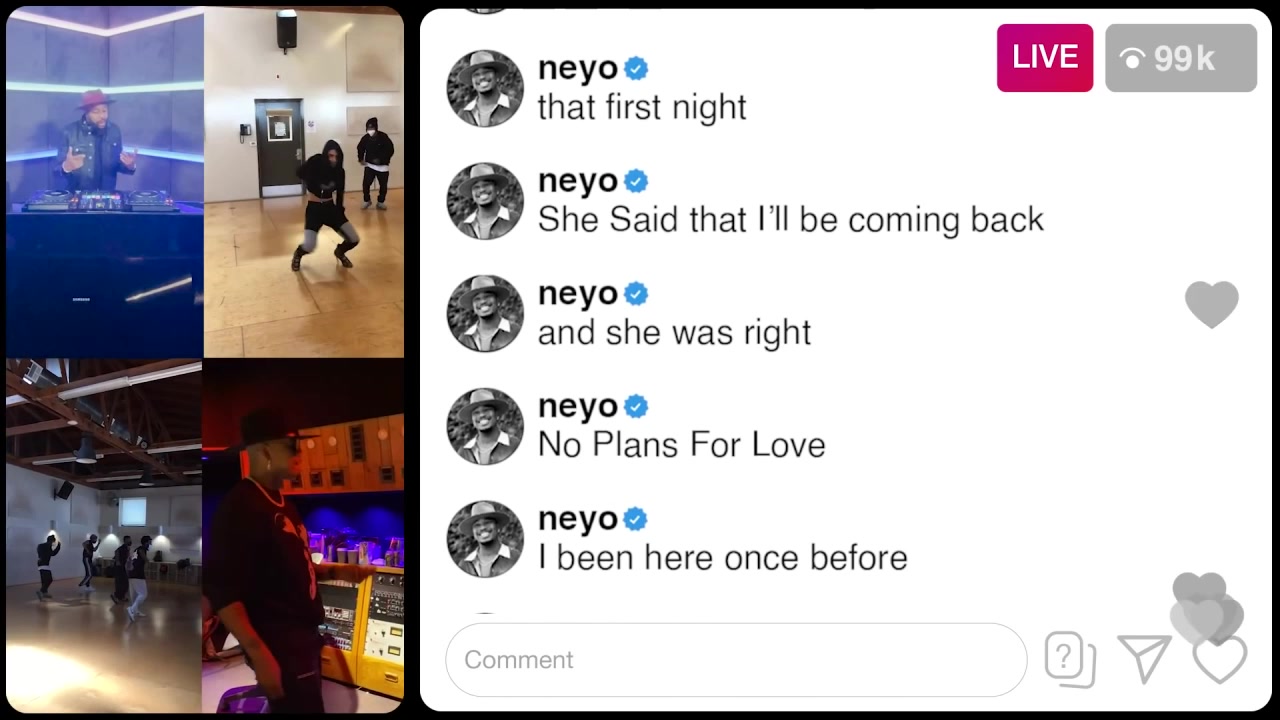The width and height of the screenshot is (1280, 720).
Task: Click verified badge by 'No Plans For Love'
Action: 636,407
